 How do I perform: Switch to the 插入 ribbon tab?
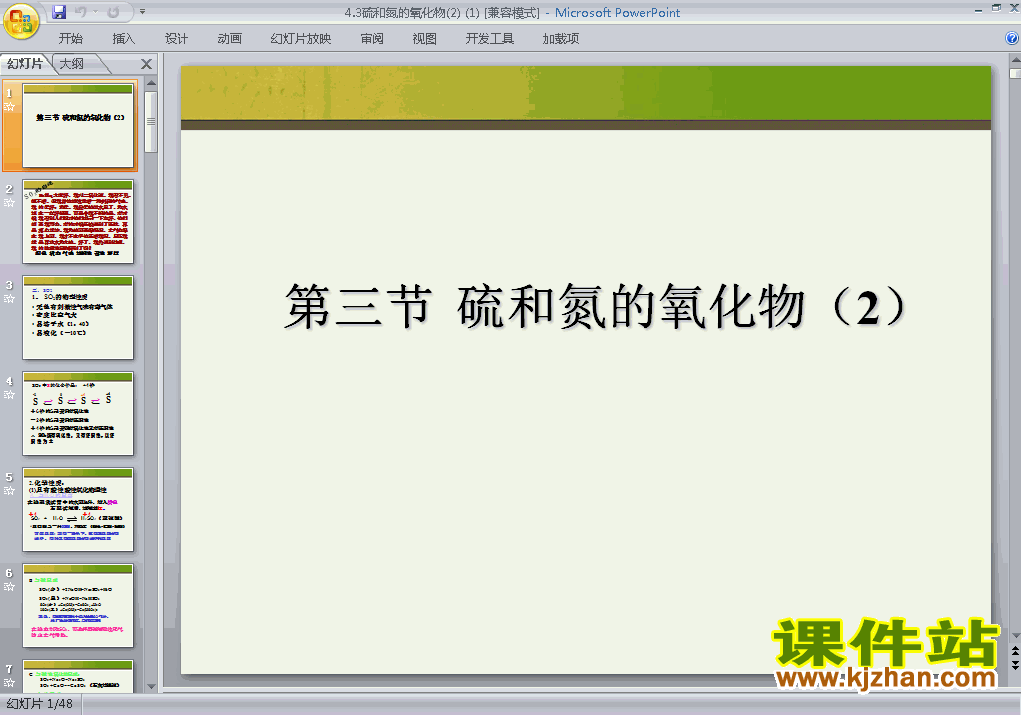[124, 38]
